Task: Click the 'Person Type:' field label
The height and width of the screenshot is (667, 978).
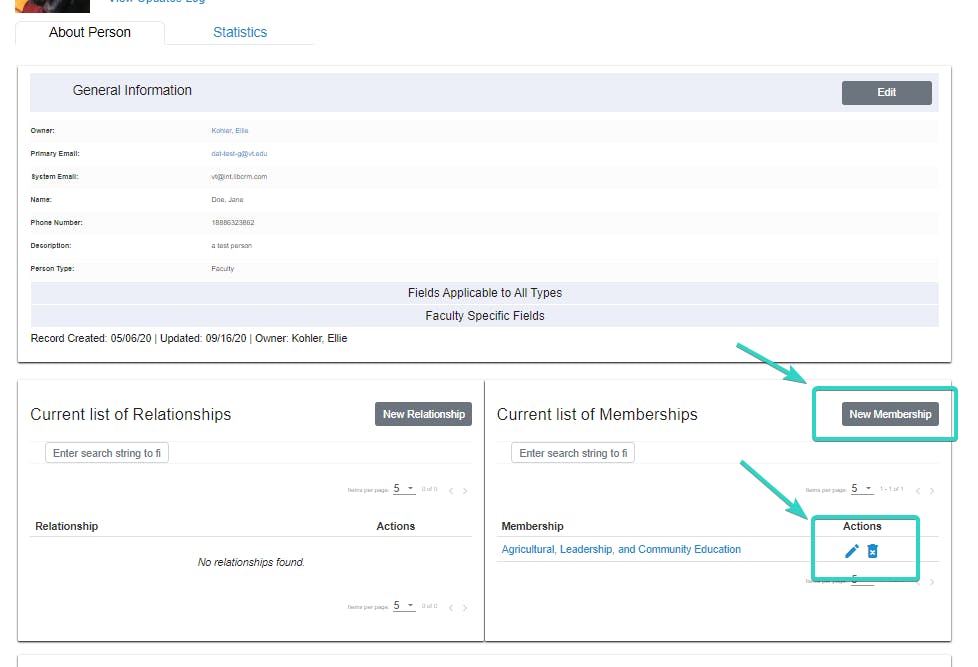Action: 52,269
